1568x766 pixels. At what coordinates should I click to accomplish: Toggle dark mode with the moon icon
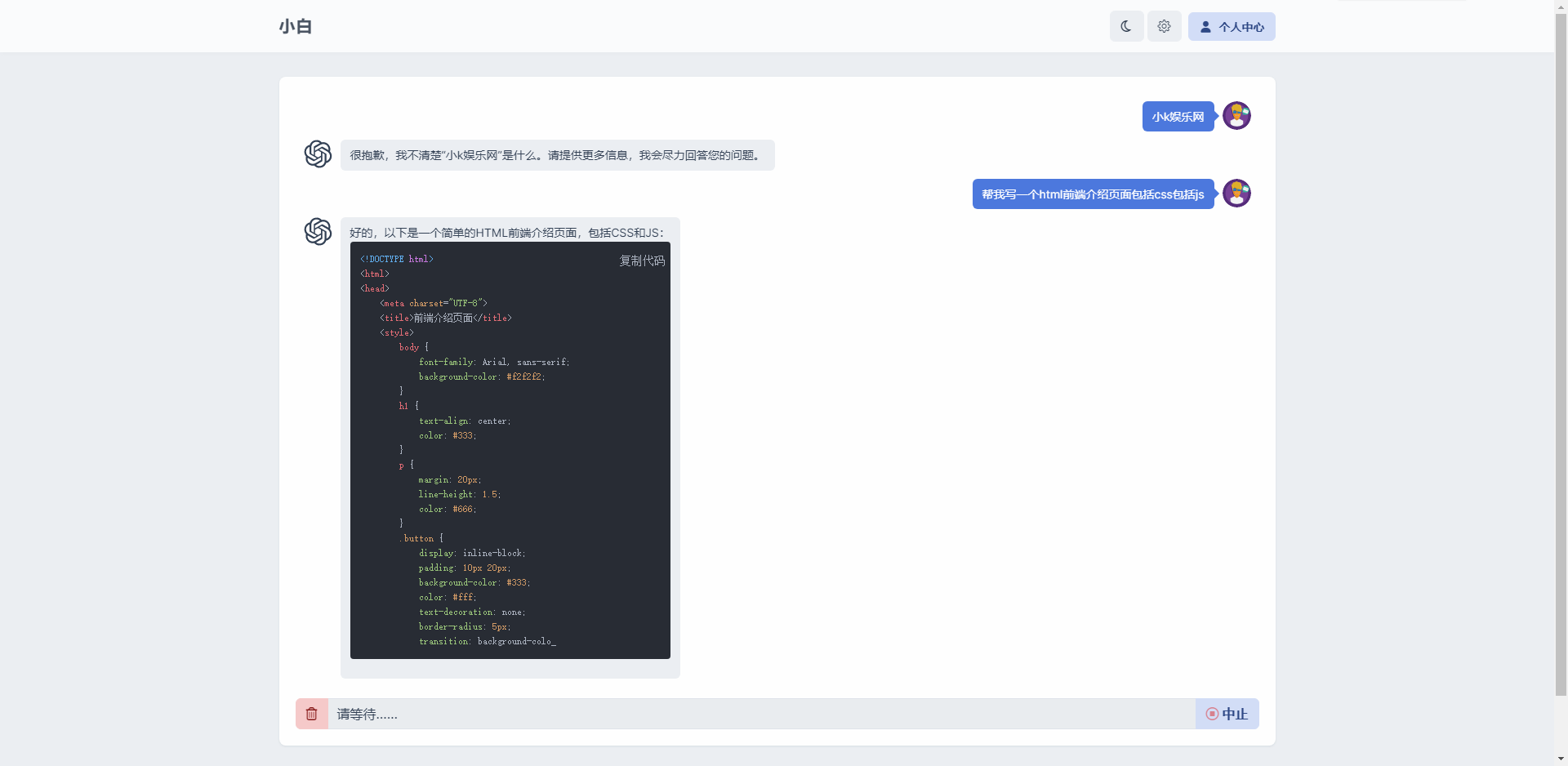(1126, 26)
